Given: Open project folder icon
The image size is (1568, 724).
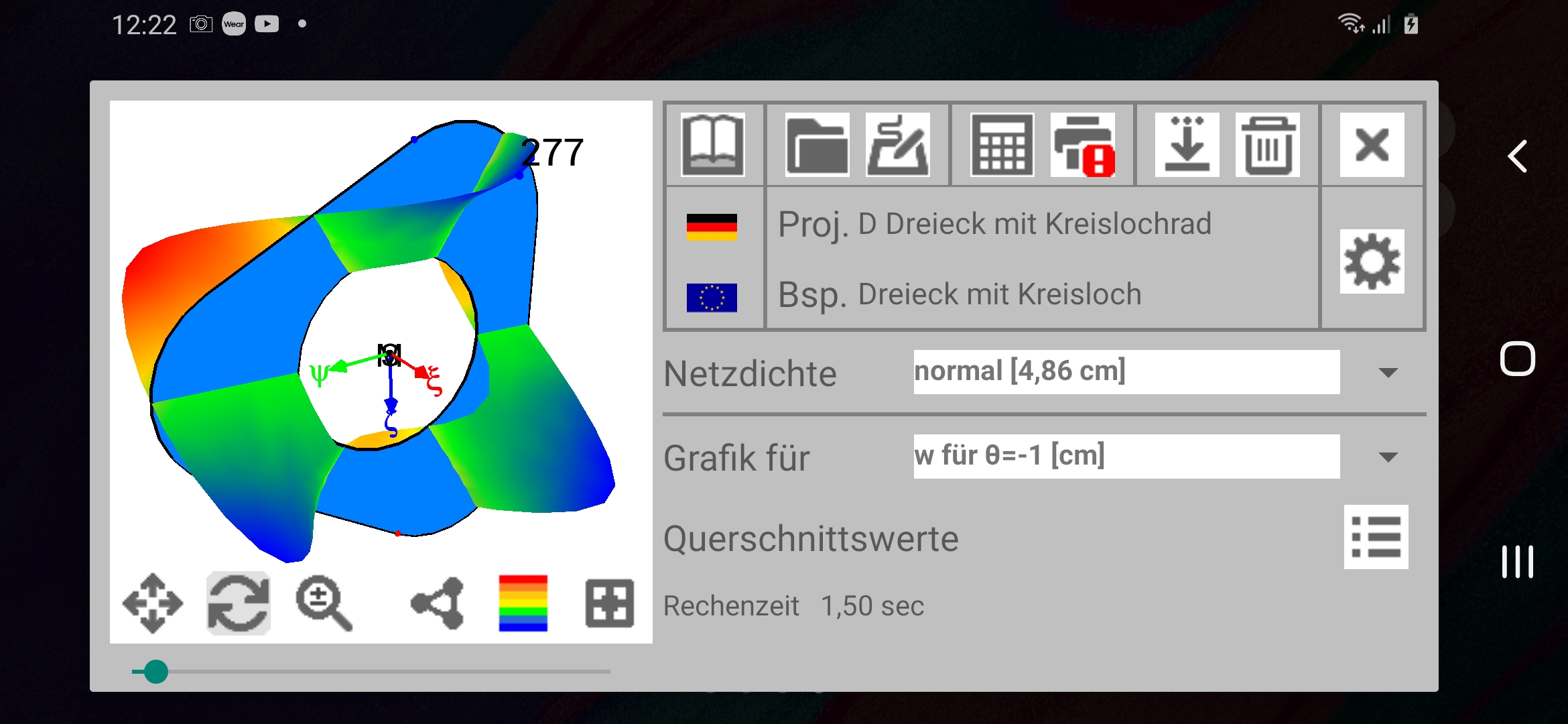Looking at the screenshot, I should tap(817, 145).
